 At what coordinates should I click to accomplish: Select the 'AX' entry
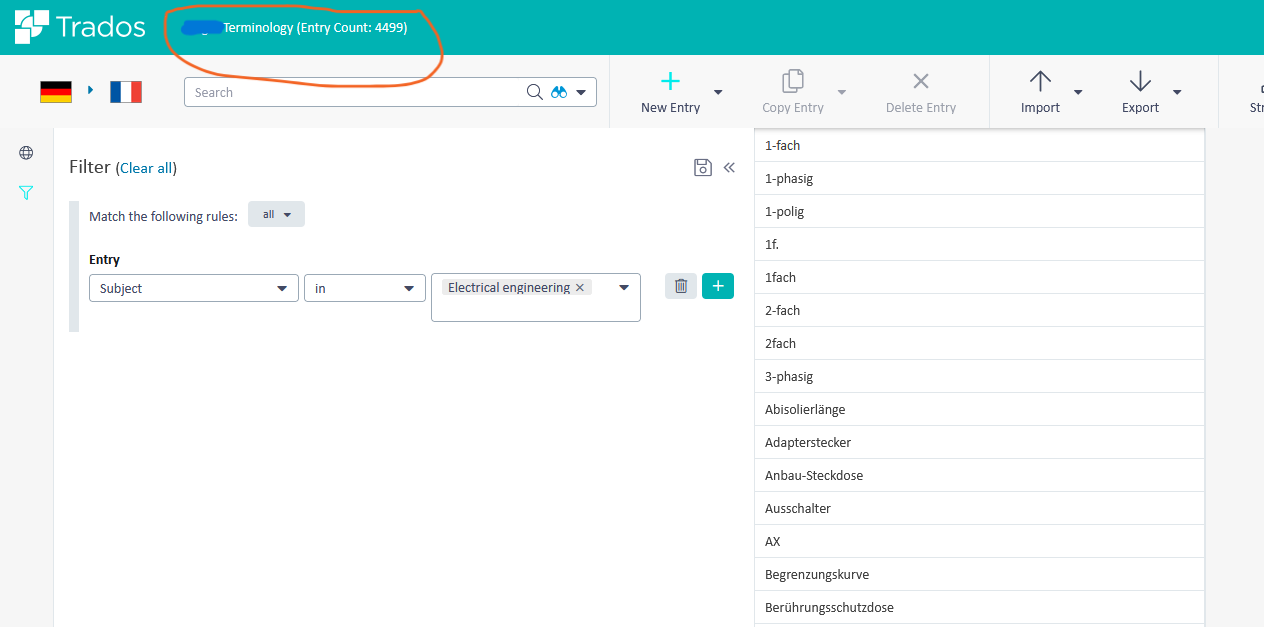[979, 541]
